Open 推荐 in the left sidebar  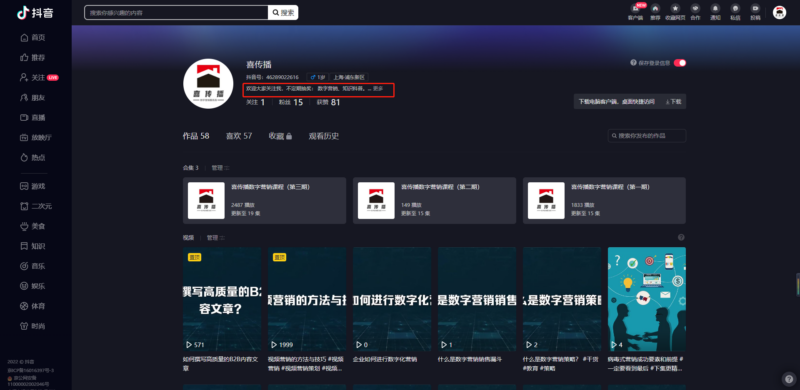(33, 58)
